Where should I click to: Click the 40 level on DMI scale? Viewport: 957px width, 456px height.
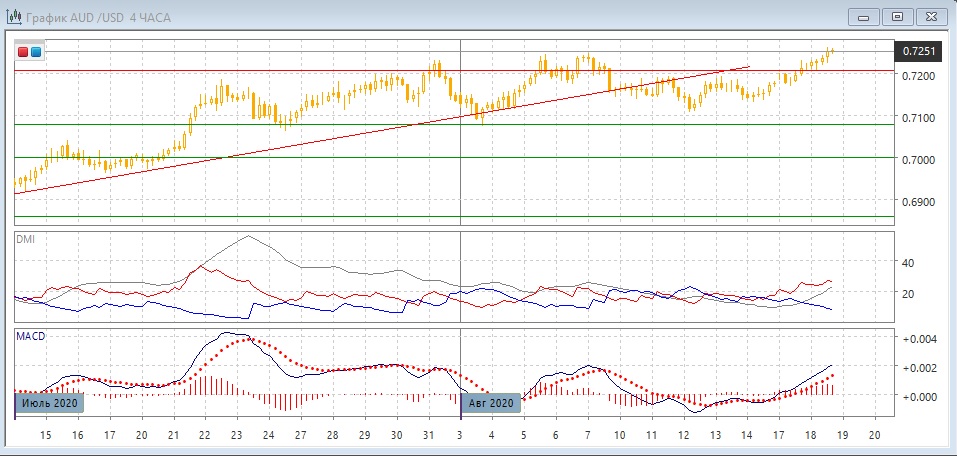tap(909, 263)
